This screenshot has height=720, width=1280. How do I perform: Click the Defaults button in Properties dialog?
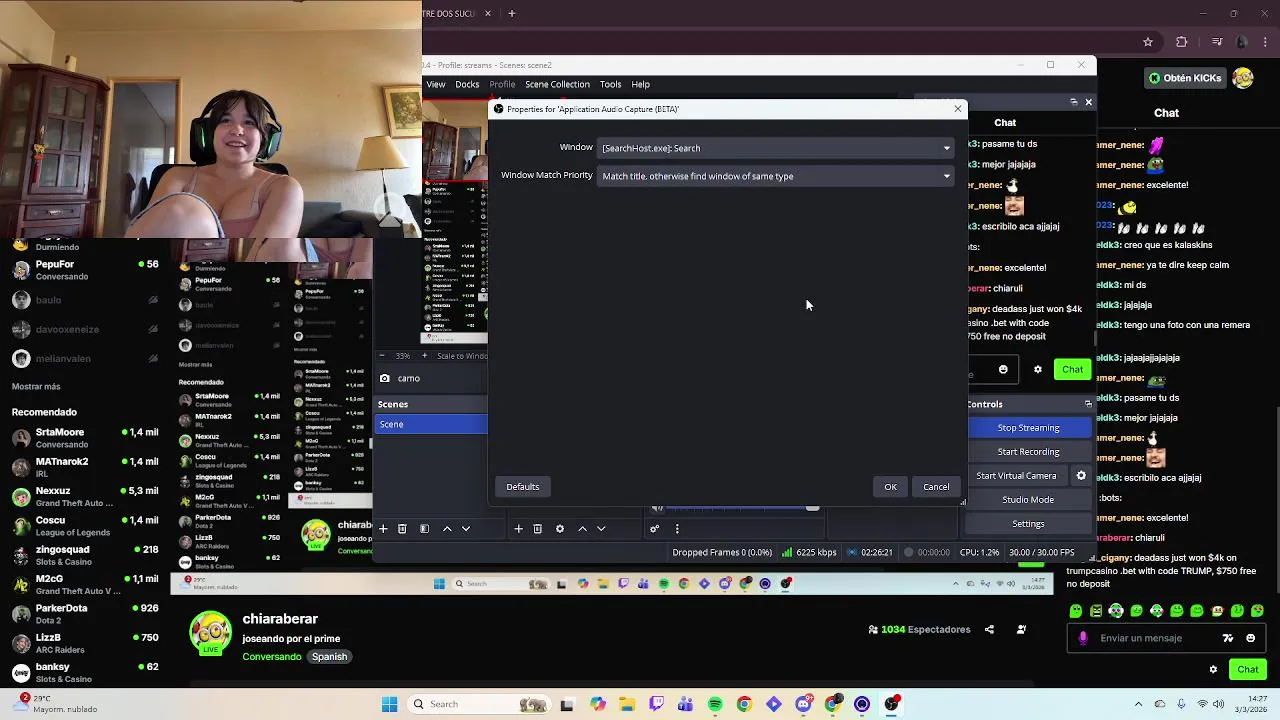(x=522, y=487)
